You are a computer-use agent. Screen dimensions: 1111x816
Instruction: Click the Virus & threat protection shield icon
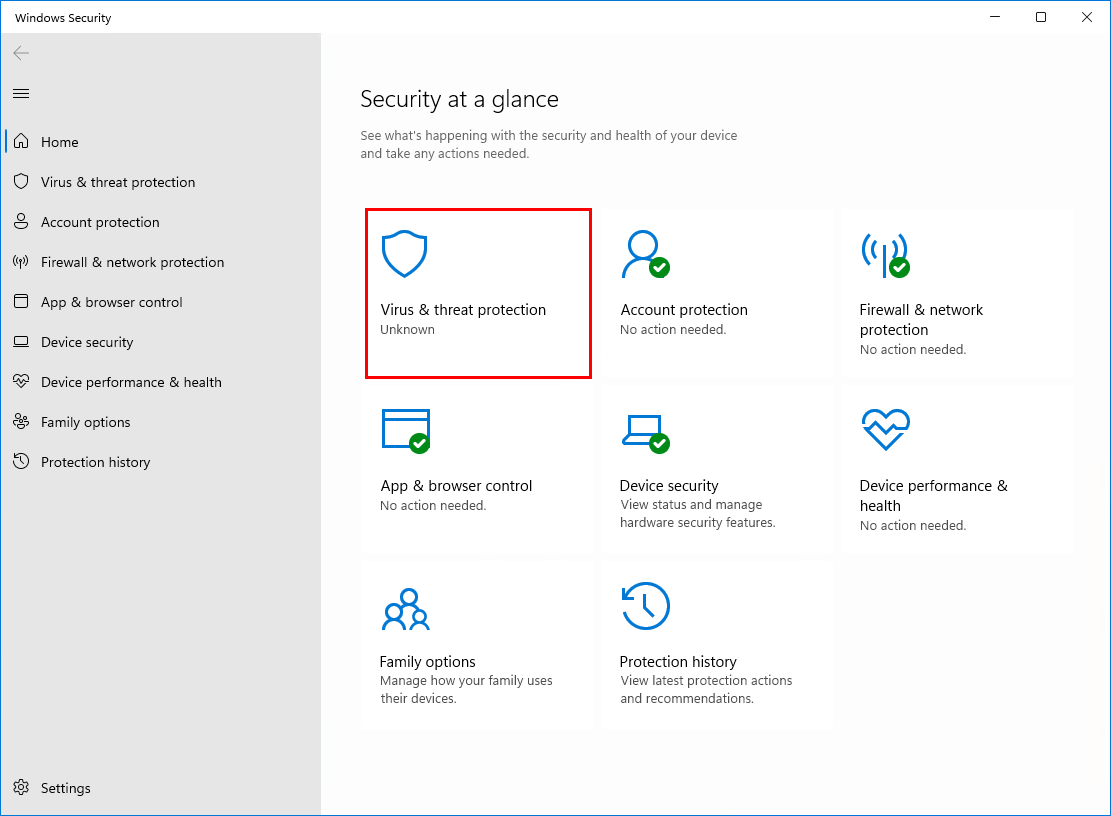click(x=404, y=252)
